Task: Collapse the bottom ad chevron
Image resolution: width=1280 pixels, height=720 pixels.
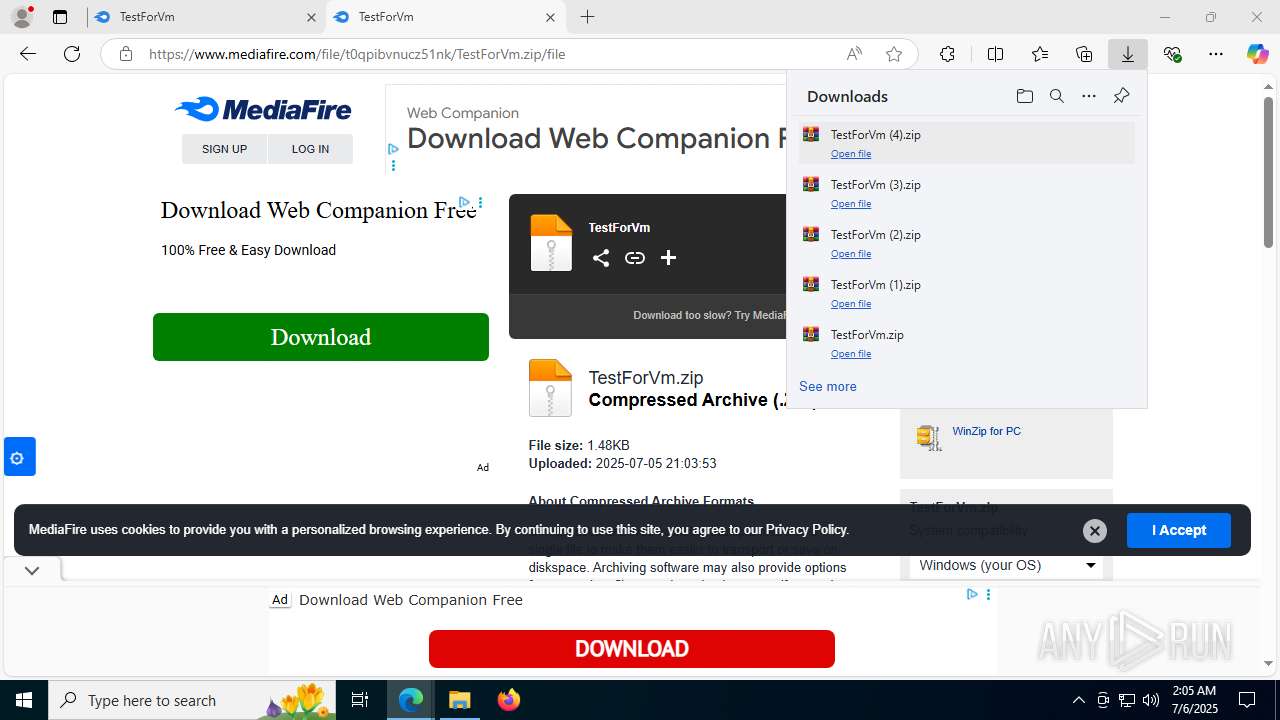Action: click(x=32, y=570)
